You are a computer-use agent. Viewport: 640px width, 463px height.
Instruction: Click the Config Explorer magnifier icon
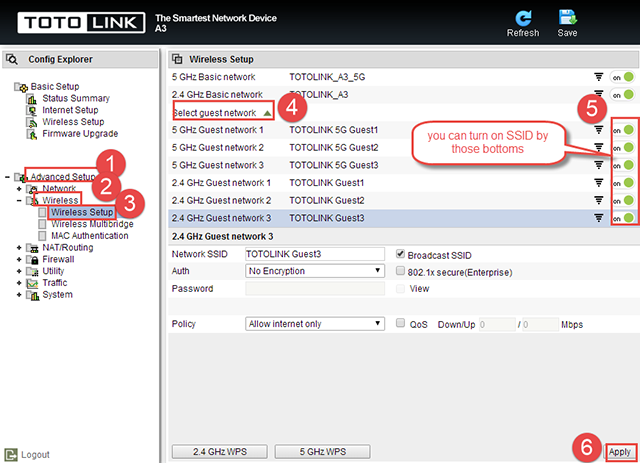point(12,59)
